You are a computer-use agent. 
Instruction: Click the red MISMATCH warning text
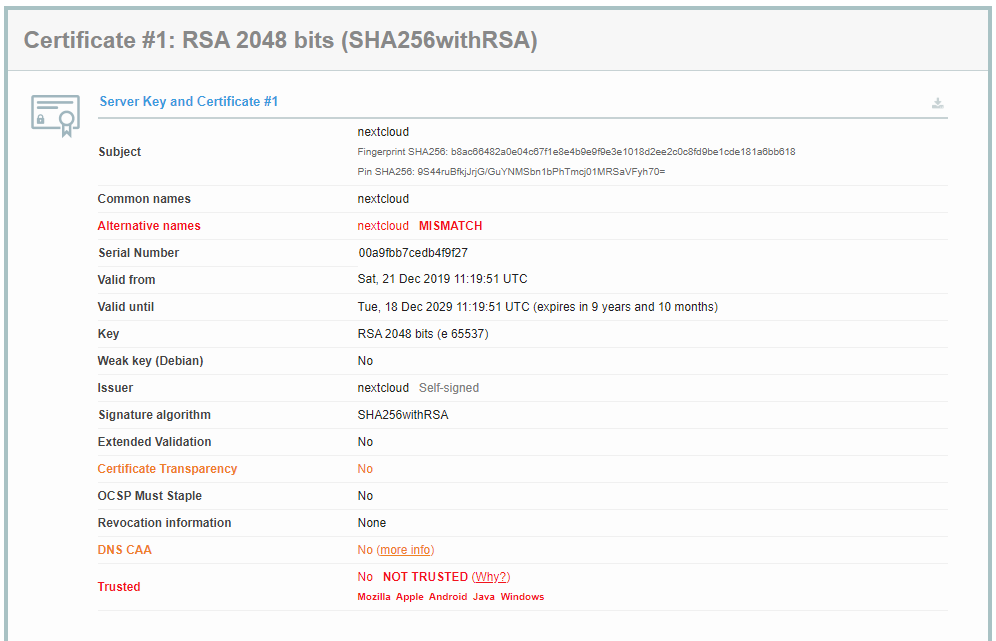click(x=450, y=226)
